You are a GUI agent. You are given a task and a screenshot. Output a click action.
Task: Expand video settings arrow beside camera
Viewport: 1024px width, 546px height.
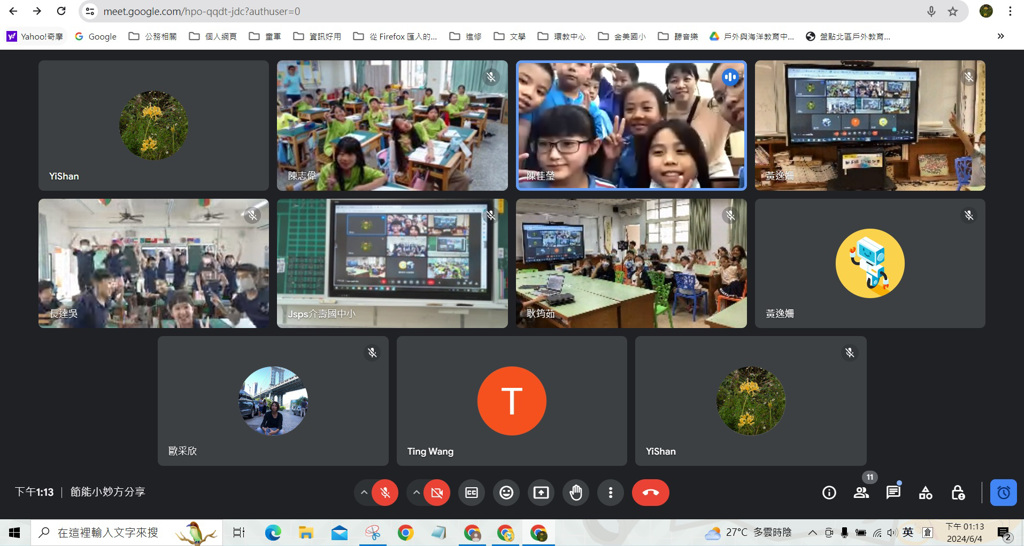(x=416, y=492)
